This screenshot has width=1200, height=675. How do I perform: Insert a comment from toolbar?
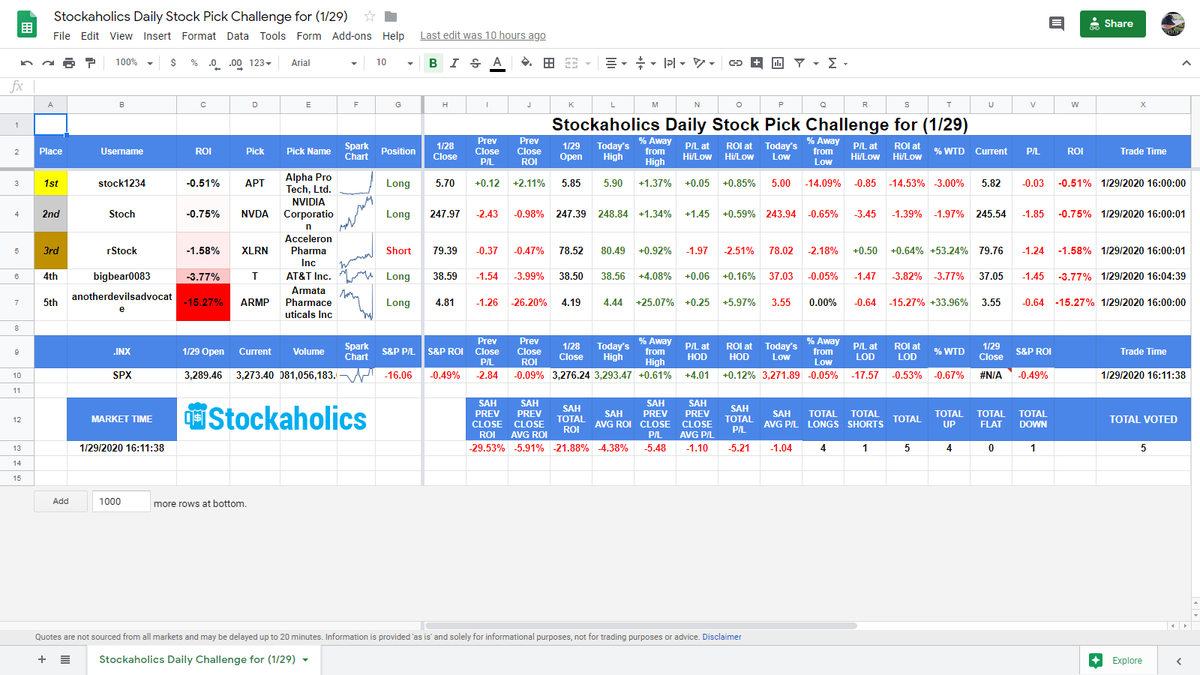pos(756,63)
